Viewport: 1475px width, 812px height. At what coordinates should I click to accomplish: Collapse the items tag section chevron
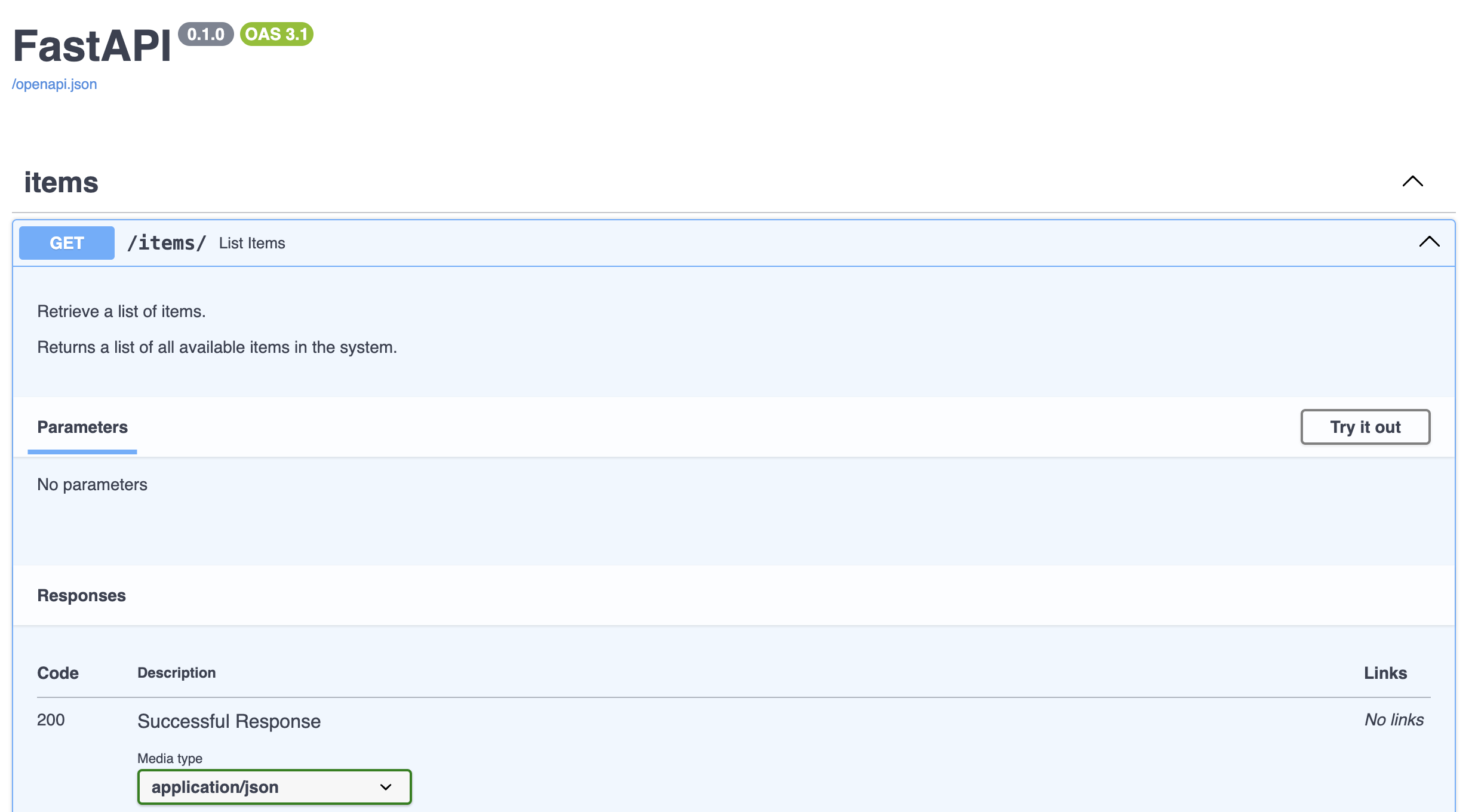pyautogui.click(x=1412, y=182)
